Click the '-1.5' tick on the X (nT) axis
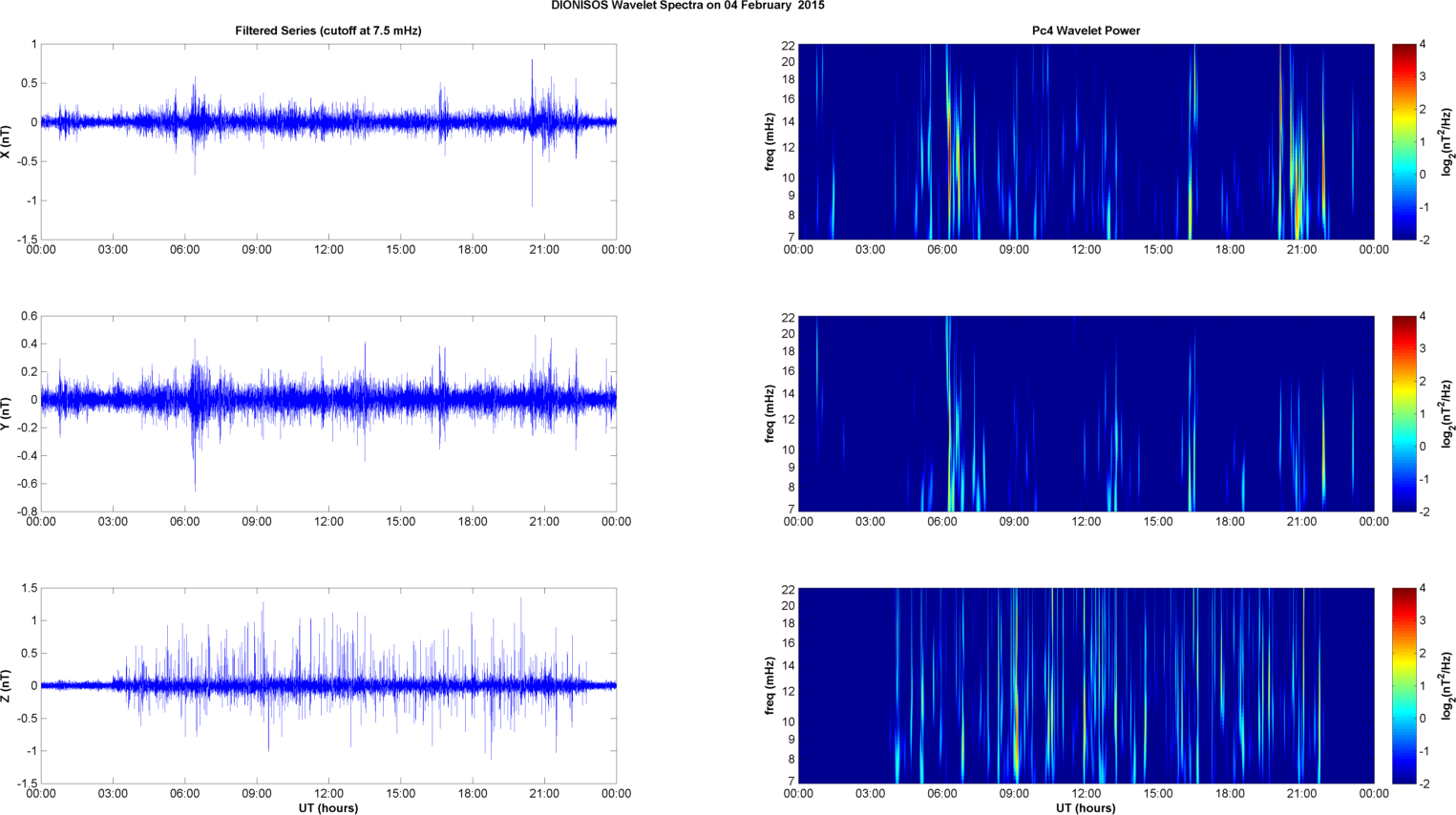The width and height of the screenshot is (1456, 815). [x=27, y=240]
